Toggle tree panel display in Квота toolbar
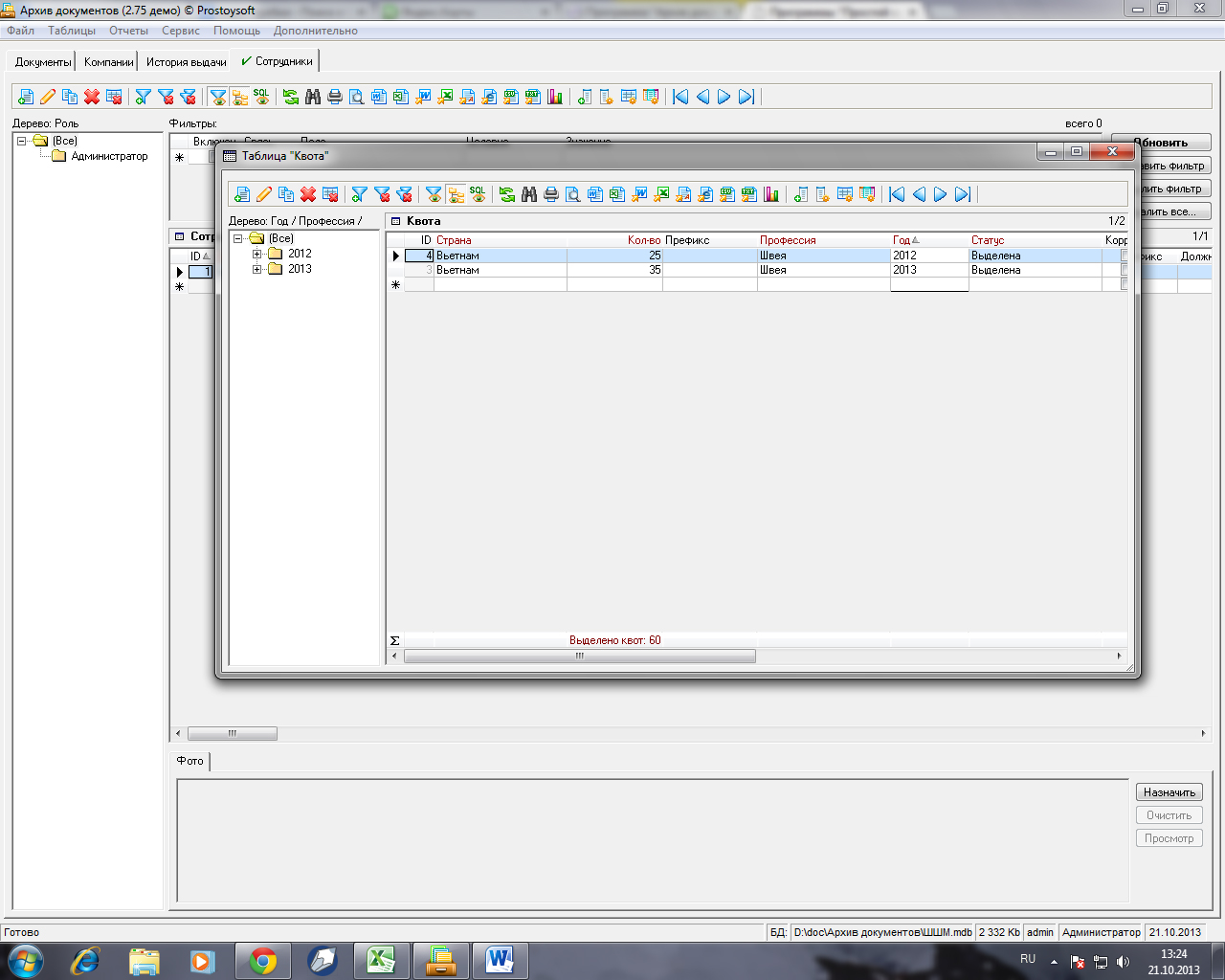 (456, 194)
